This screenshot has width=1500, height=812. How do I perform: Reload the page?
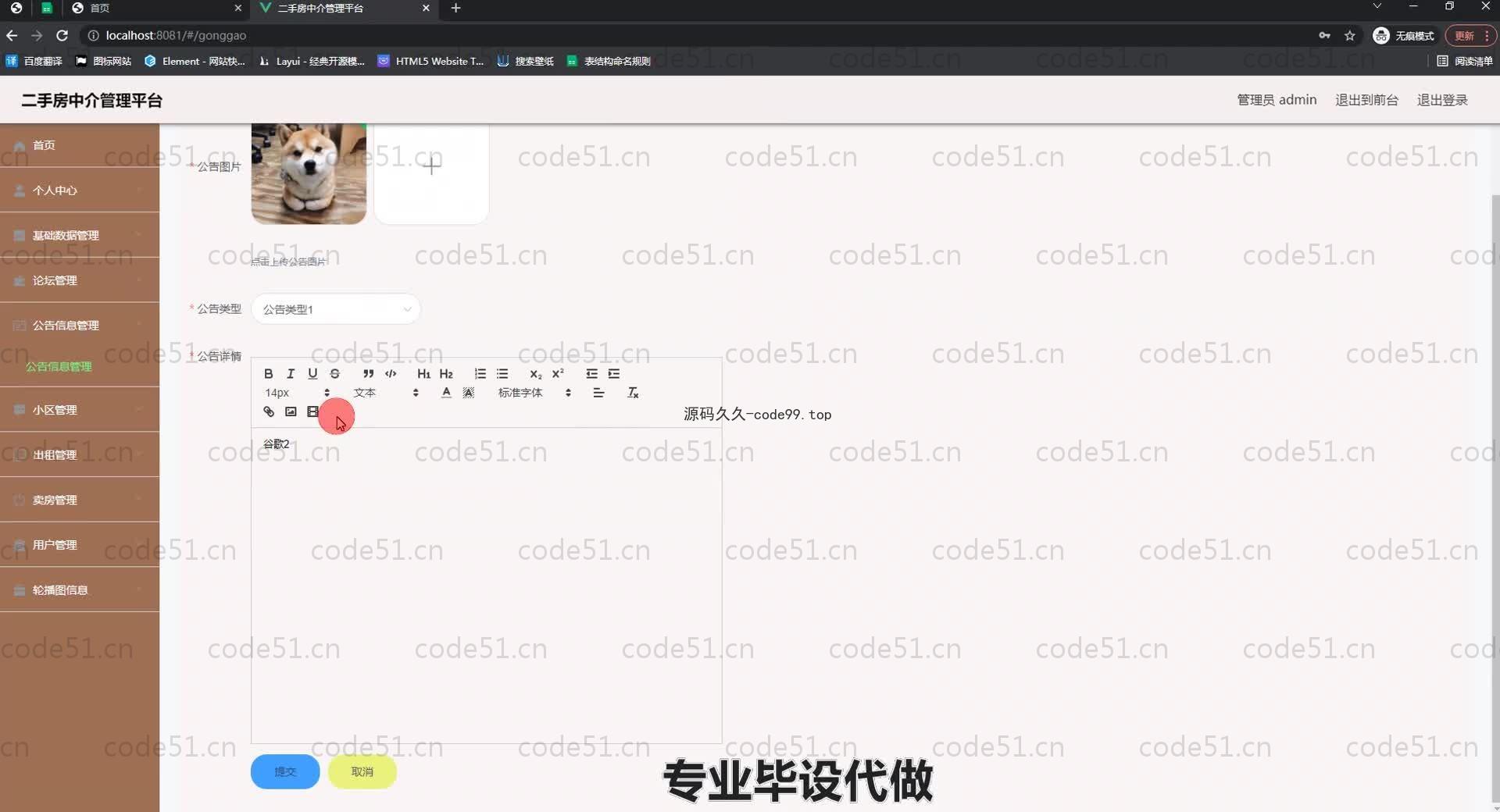pyautogui.click(x=62, y=35)
